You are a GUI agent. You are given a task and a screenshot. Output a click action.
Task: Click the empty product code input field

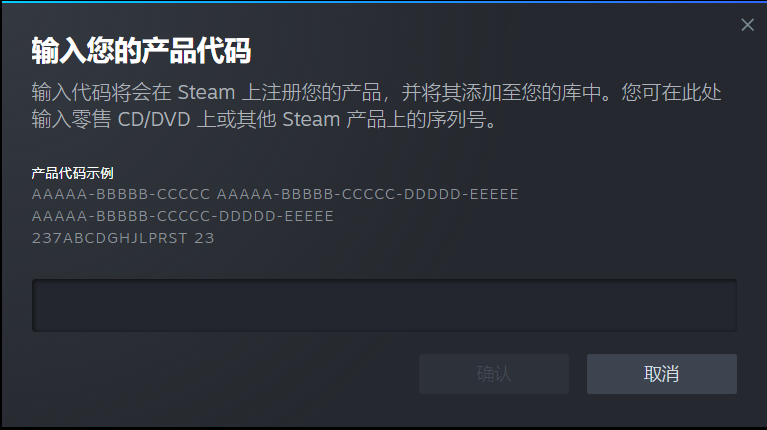tap(384, 305)
